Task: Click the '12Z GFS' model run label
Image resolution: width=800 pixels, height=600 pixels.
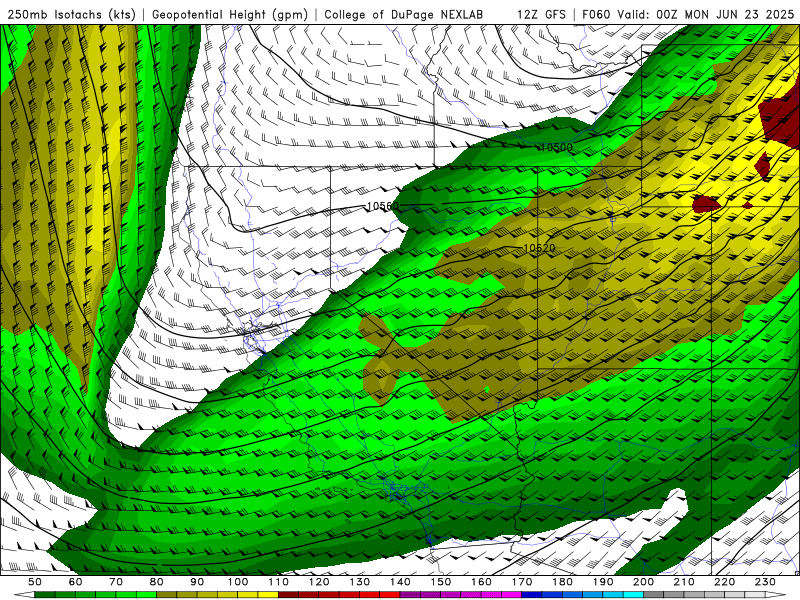Action: click(x=541, y=15)
